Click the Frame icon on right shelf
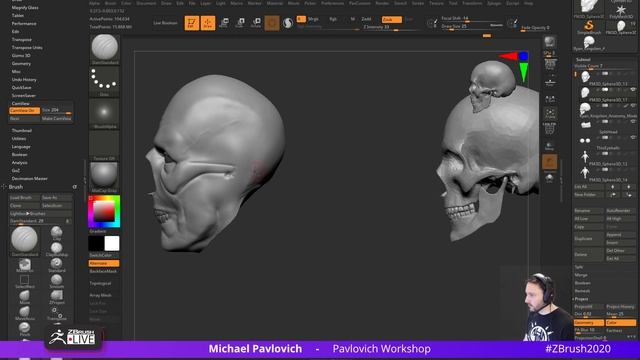Screen dimensions: 640x360 click(550, 113)
